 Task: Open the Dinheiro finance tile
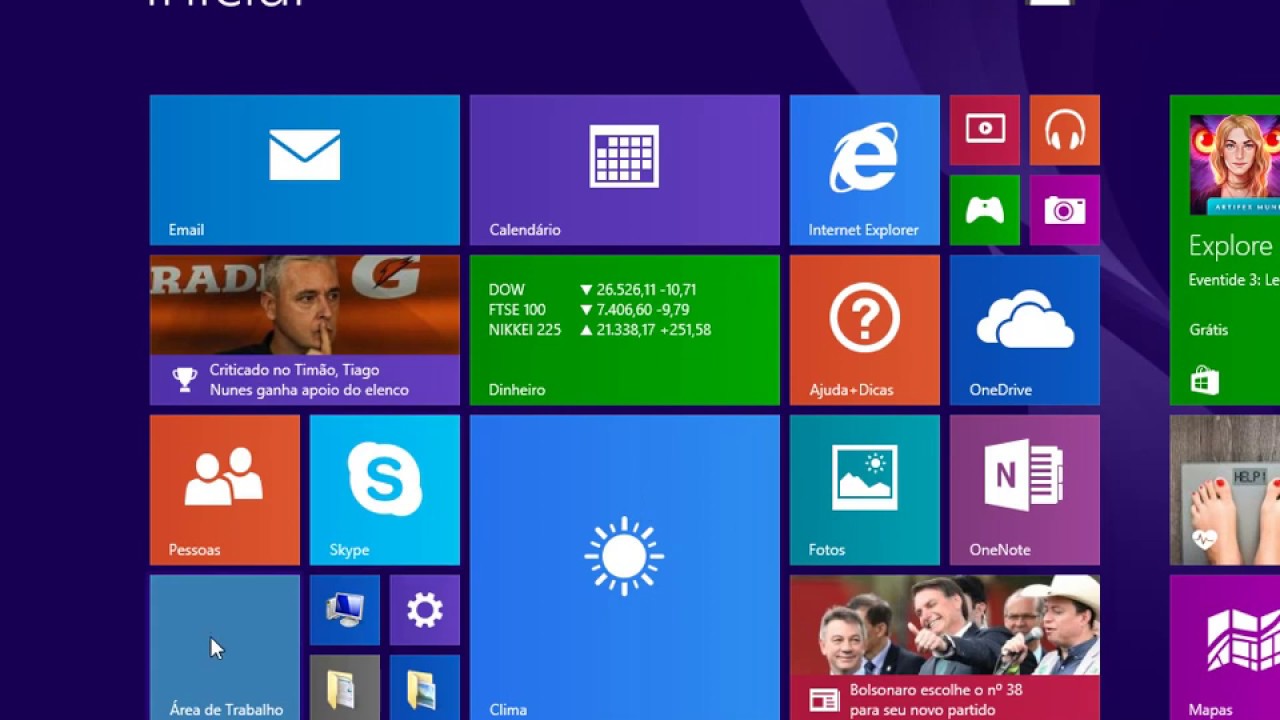click(x=625, y=330)
